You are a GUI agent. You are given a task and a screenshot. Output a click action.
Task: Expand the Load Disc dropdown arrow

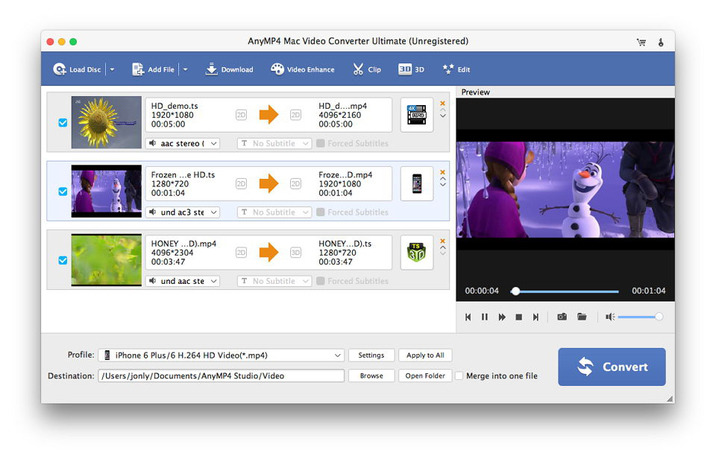click(x=112, y=69)
